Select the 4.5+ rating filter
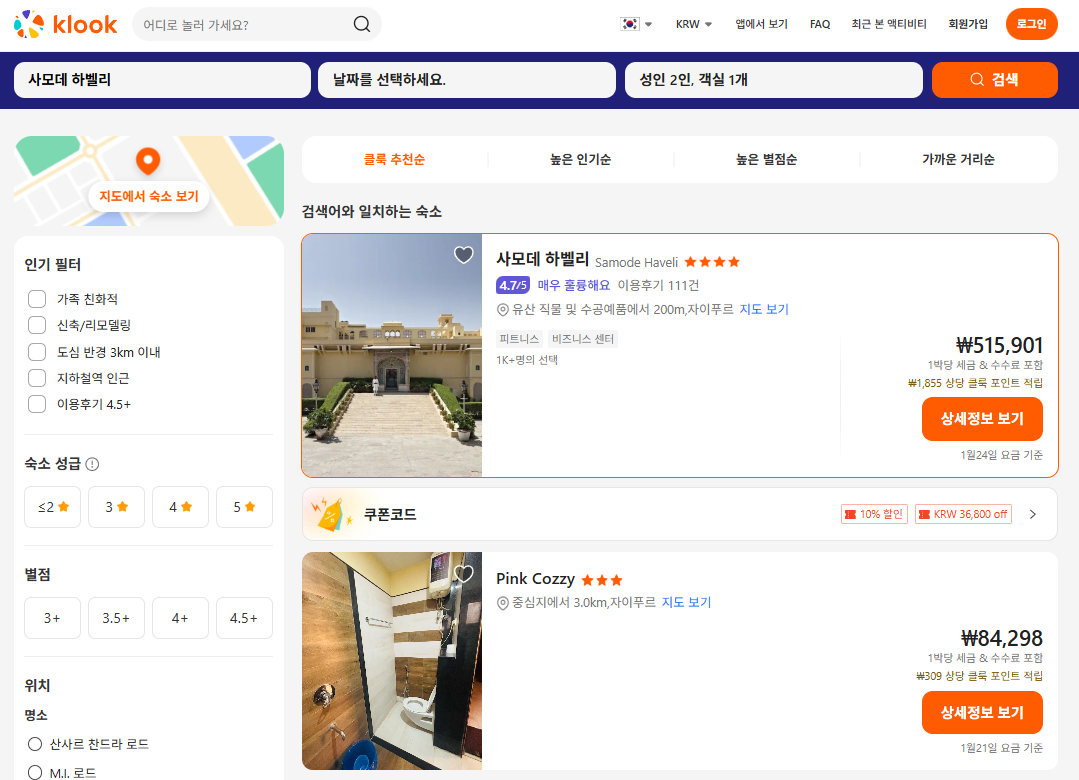1079x780 pixels. 244,618
